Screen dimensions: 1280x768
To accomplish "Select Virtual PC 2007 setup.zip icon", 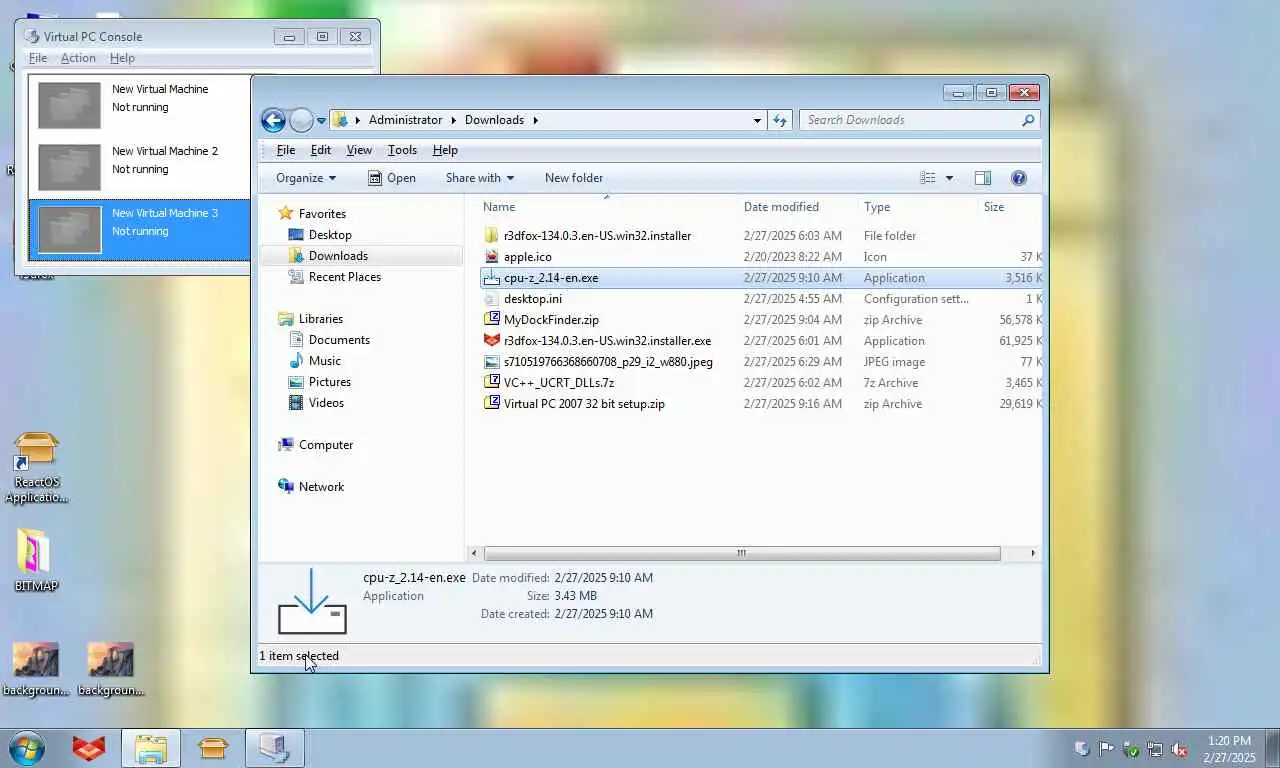I will [491, 404].
